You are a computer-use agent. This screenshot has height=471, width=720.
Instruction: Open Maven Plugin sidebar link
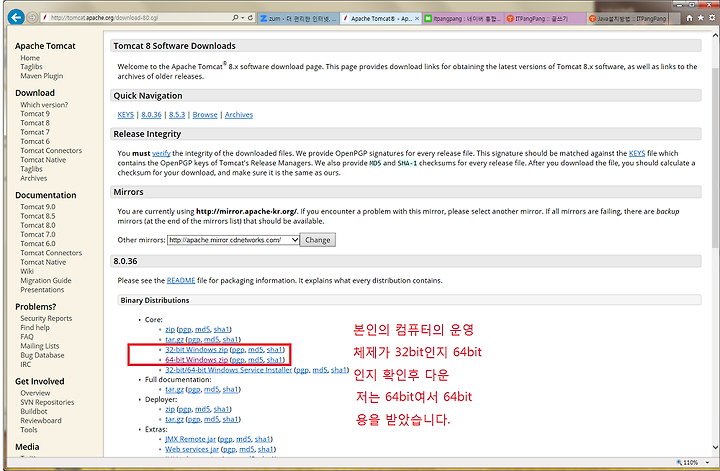[x=42, y=76]
